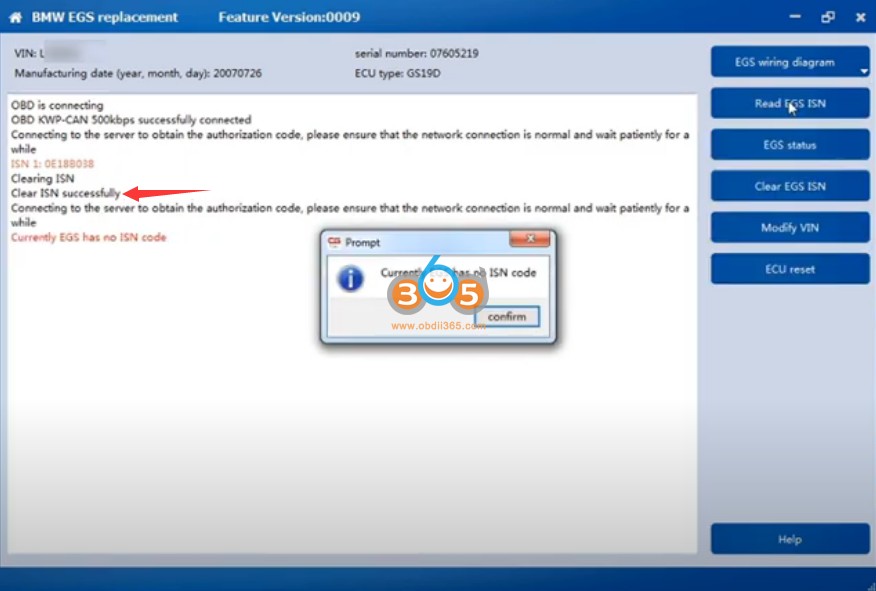Click Read EGS ISN button
876x591 pixels.
point(790,103)
